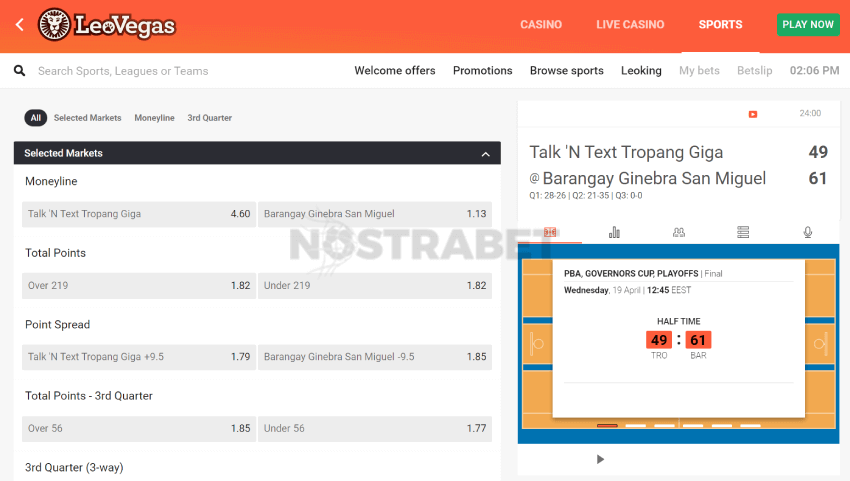Viewport: 850px width, 481px height.
Task: Show the event list tab icon
Action: (x=743, y=232)
